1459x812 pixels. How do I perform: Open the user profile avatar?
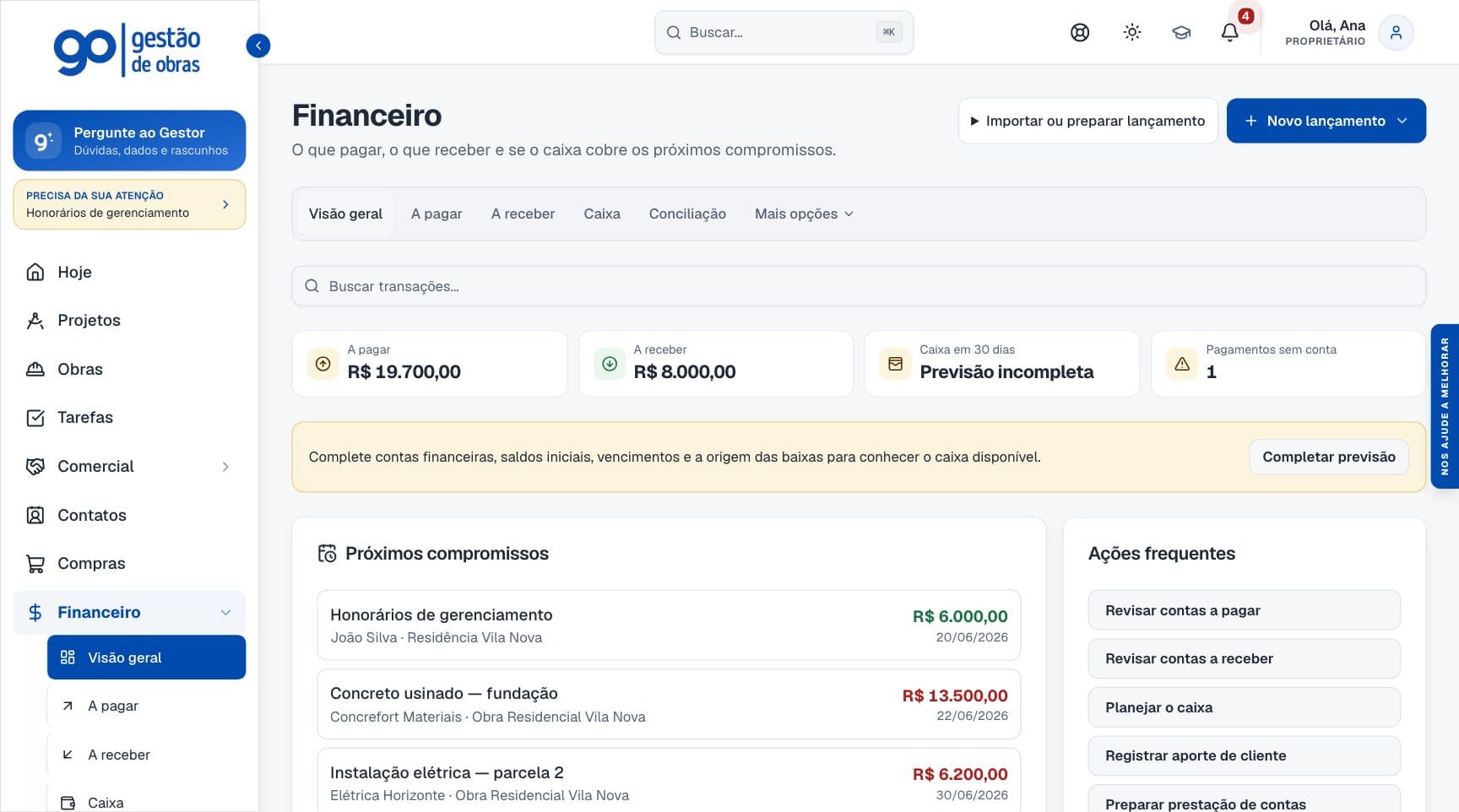1396,33
